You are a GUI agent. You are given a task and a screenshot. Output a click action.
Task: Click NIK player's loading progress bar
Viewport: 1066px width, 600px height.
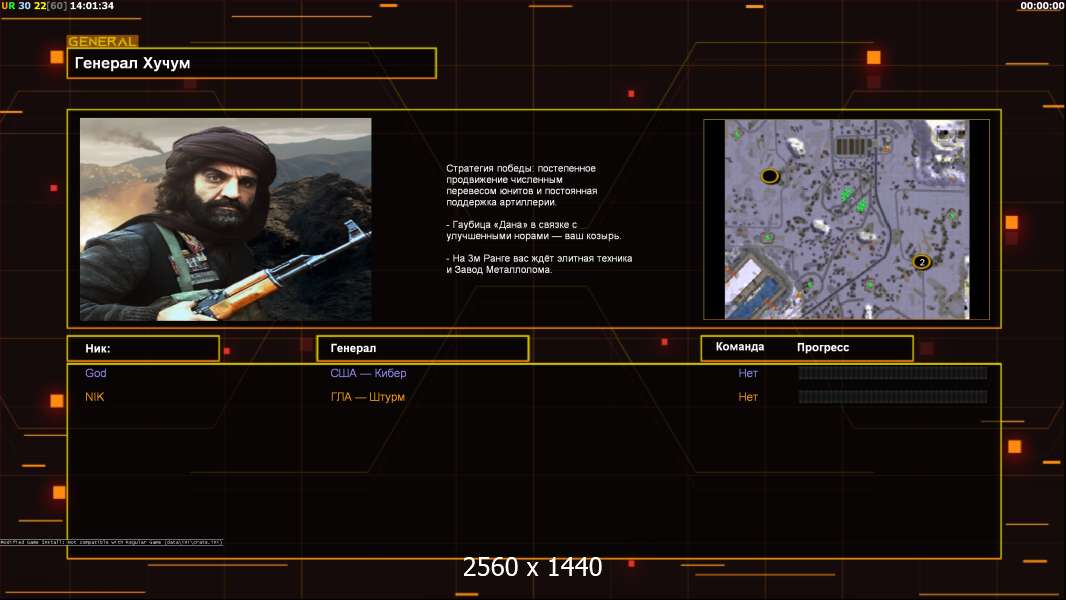coord(892,397)
